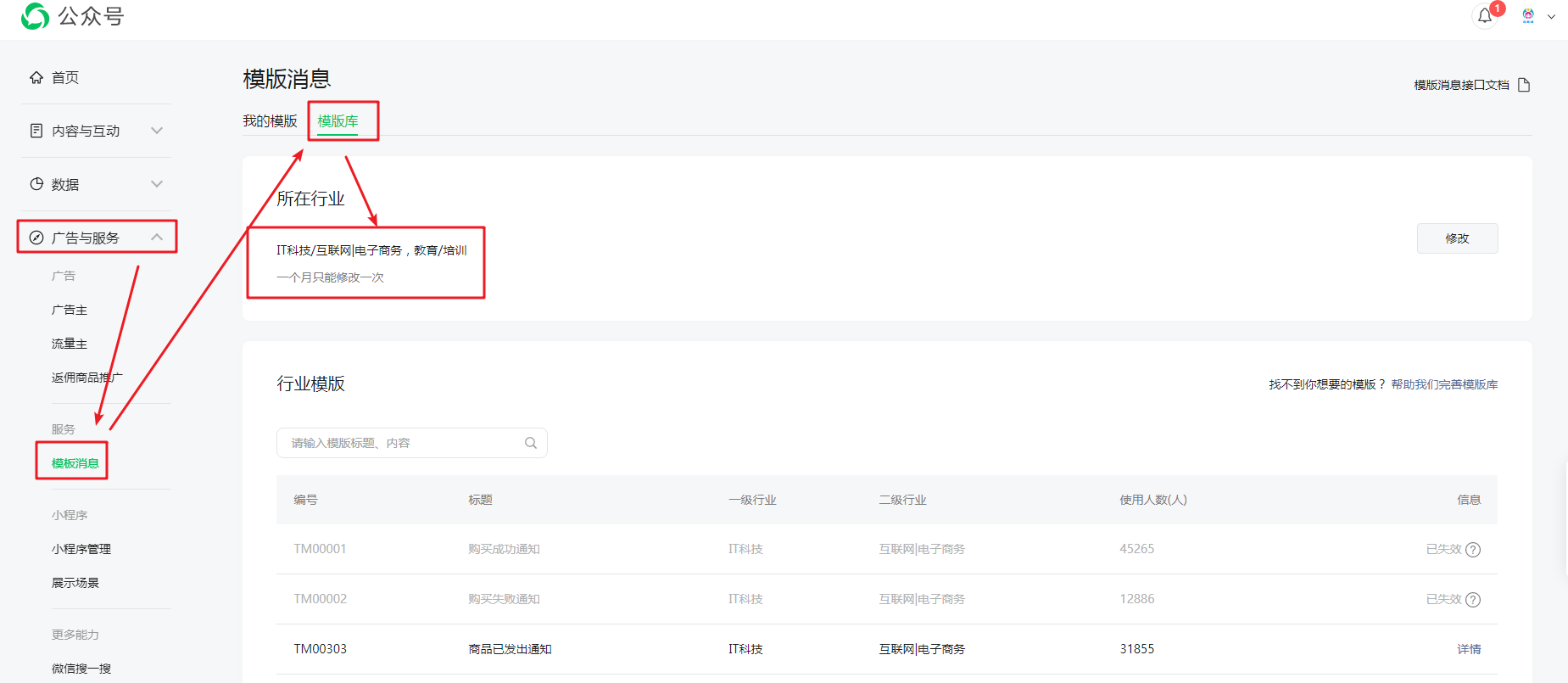Open the 帮助我们完善模版库 link
The image size is (1568, 683).
click(1444, 384)
